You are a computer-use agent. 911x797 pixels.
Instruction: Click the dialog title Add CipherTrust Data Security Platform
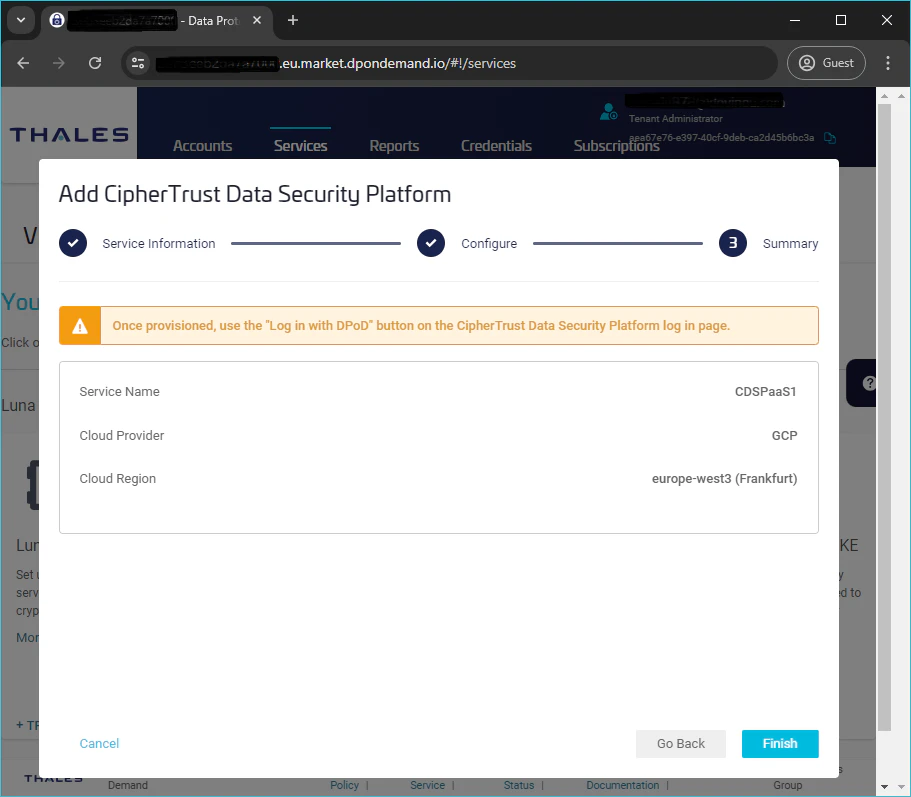pyautogui.click(x=254, y=195)
